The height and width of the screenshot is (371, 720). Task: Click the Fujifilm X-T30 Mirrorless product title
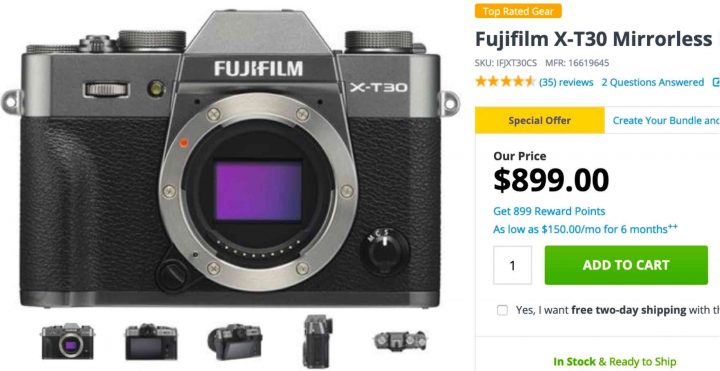(x=594, y=39)
